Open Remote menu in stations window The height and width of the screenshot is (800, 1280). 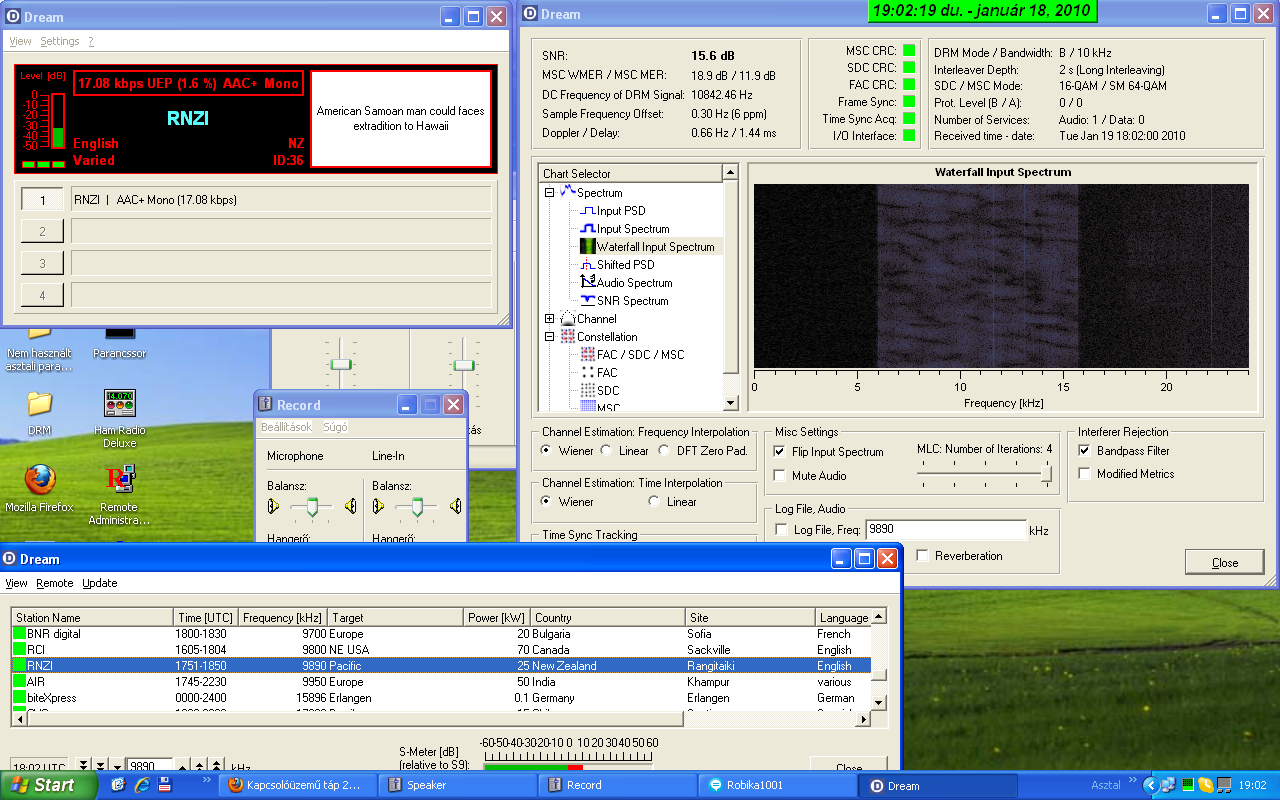pos(55,583)
